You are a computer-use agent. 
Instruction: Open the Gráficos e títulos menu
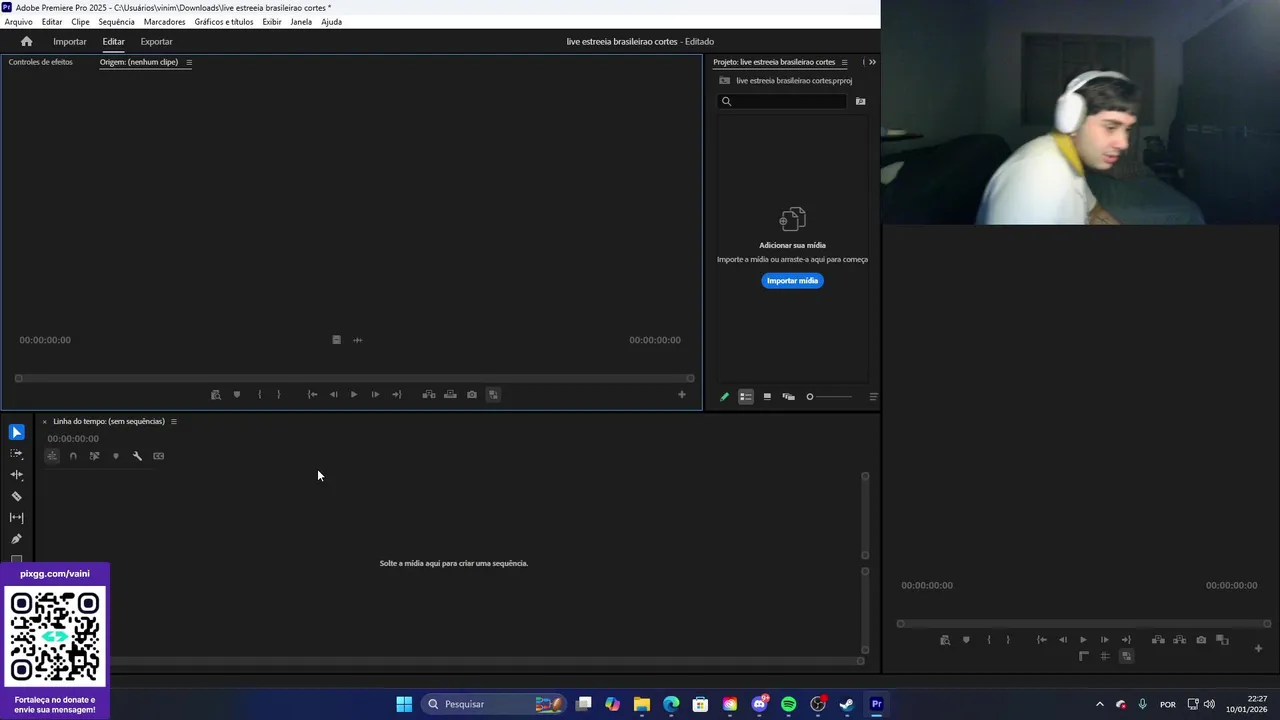(224, 22)
